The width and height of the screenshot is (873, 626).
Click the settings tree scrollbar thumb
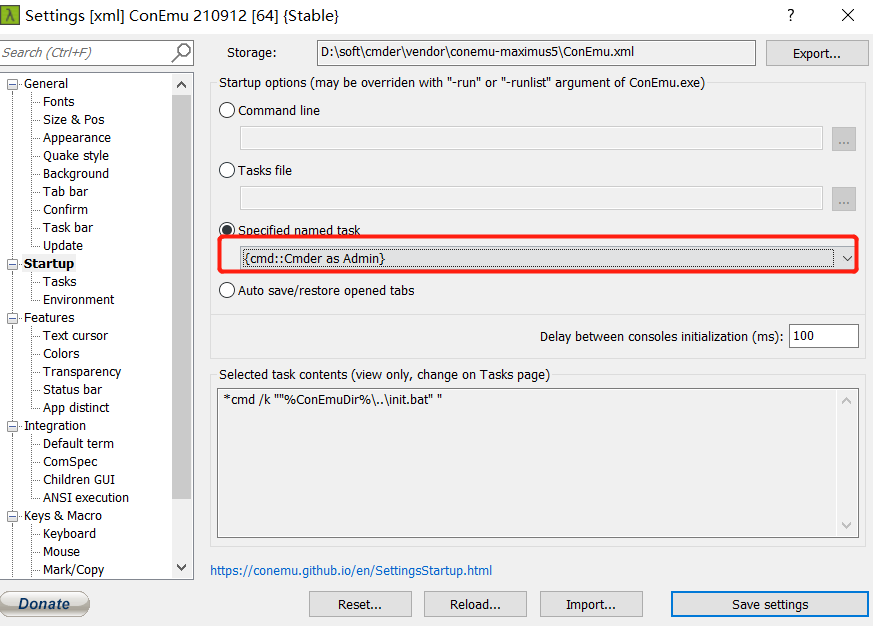(182, 296)
